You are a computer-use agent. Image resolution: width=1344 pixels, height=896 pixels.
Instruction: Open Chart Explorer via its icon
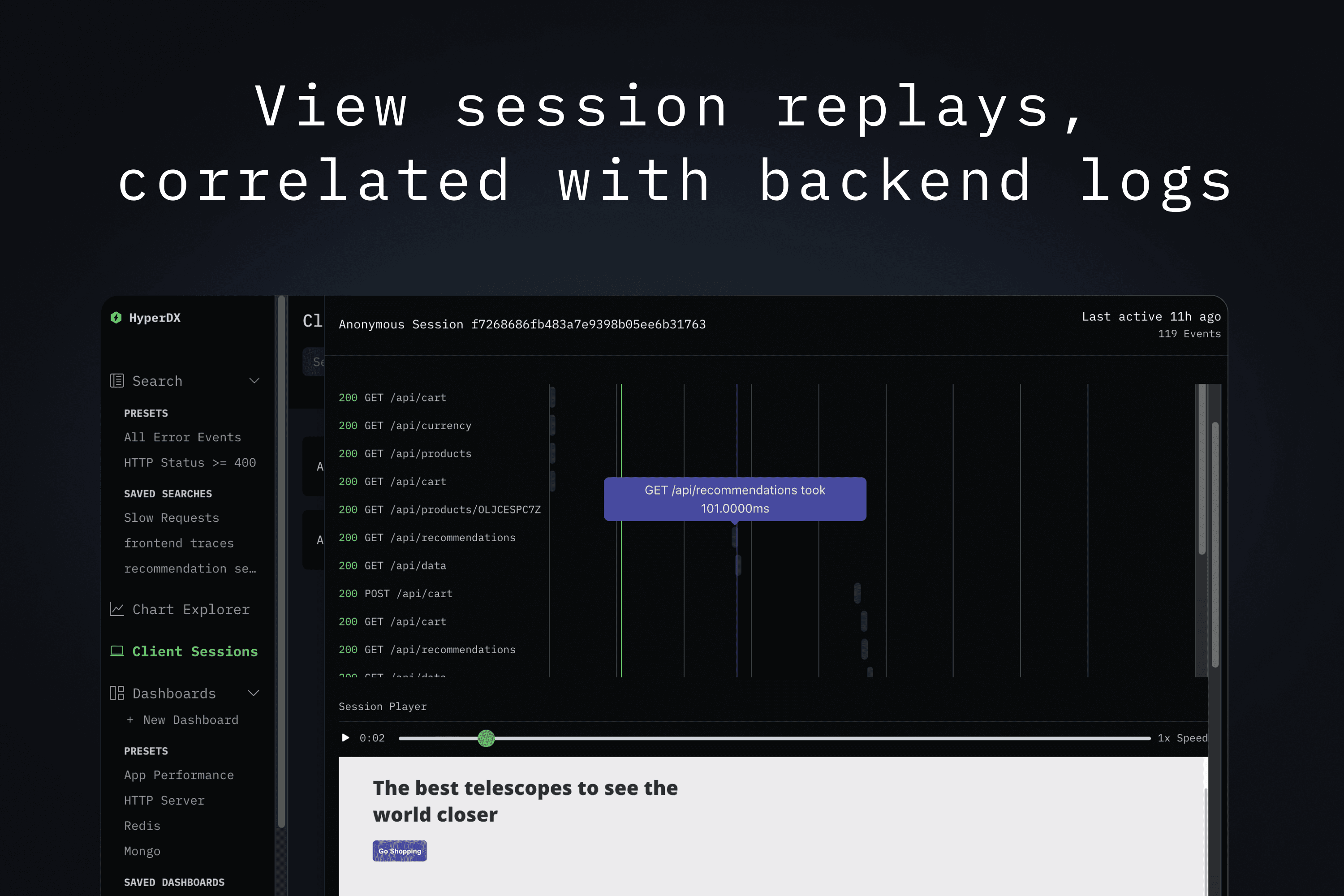[x=116, y=609]
